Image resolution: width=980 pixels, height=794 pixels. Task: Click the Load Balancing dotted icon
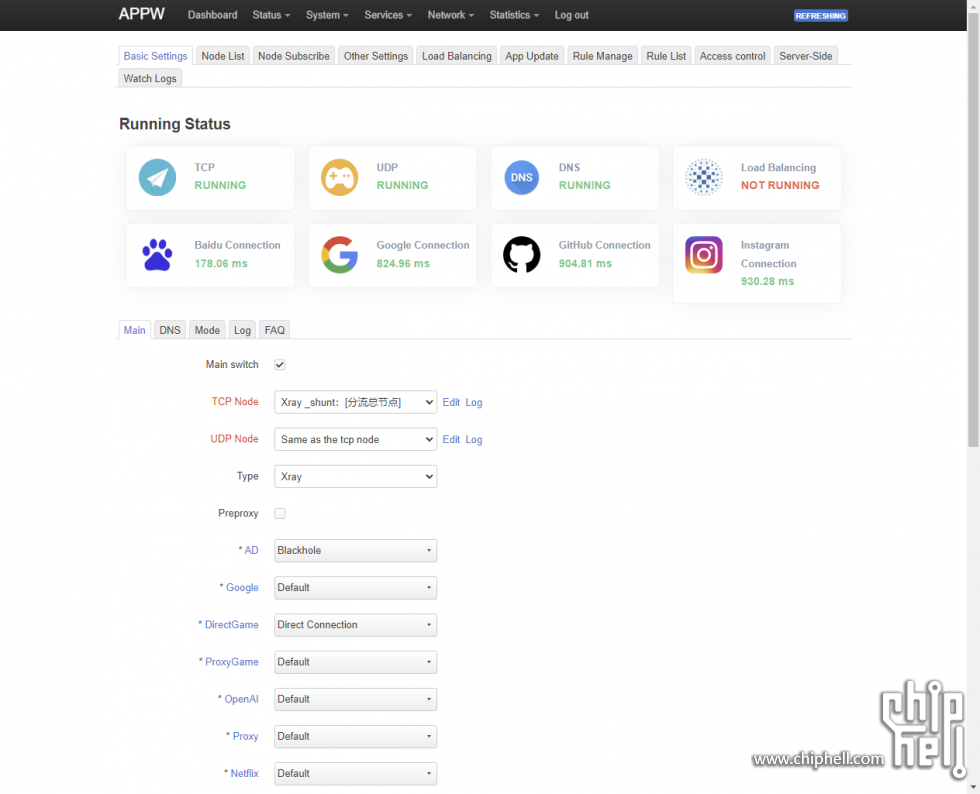click(x=704, y=178)
